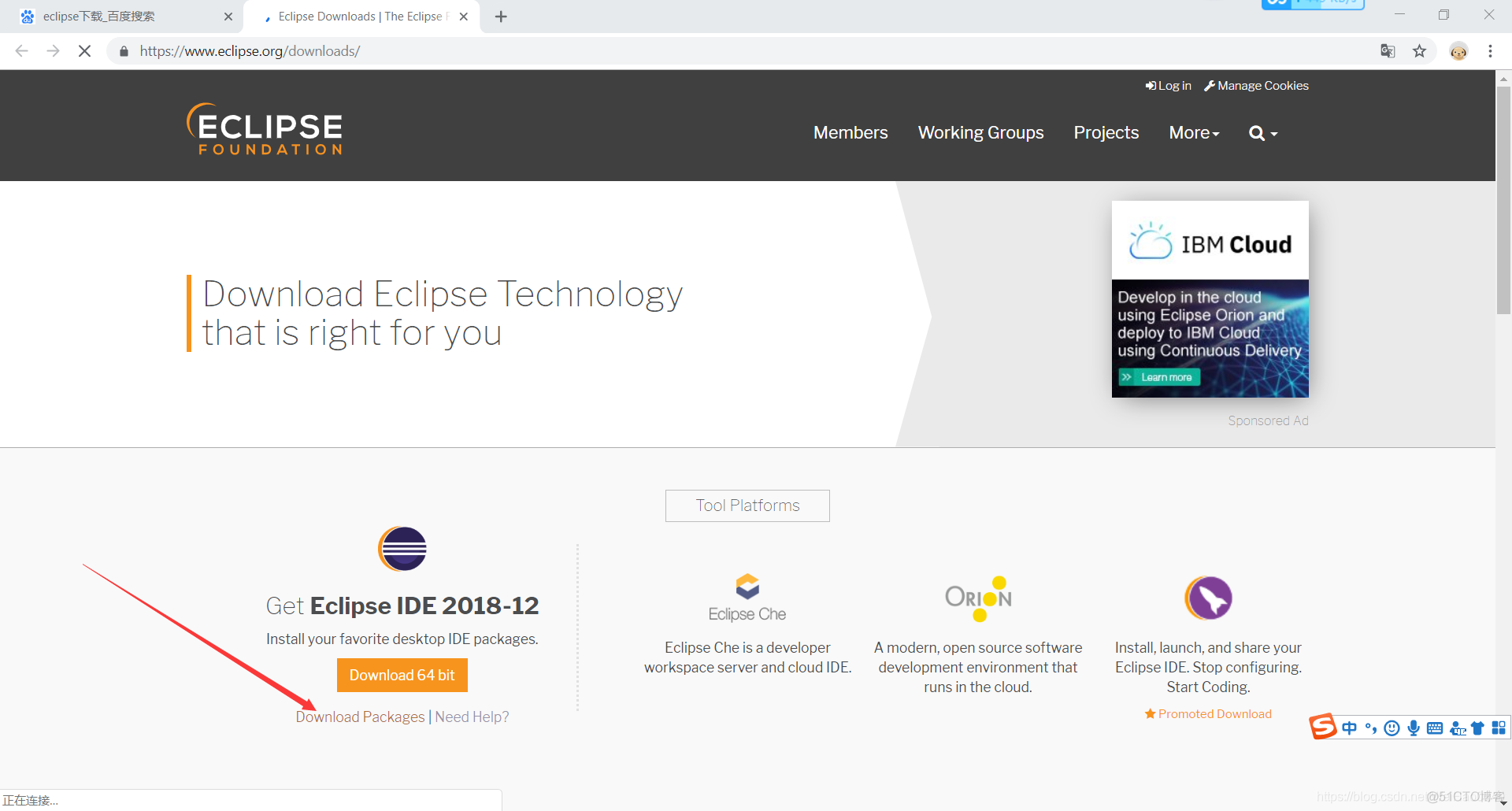Click the browser forward arrow
Screen dimensions: 1512x811
pos(53,51)
